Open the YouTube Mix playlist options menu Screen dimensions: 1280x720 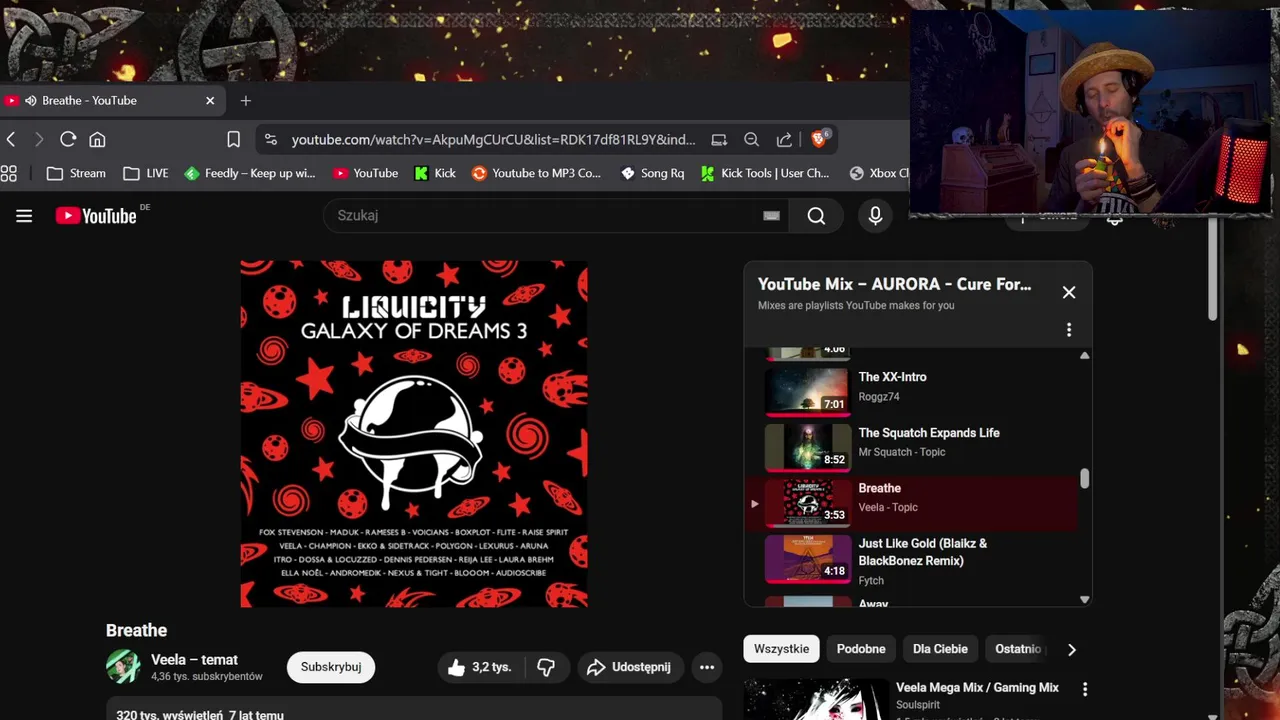pos(1069,329)
